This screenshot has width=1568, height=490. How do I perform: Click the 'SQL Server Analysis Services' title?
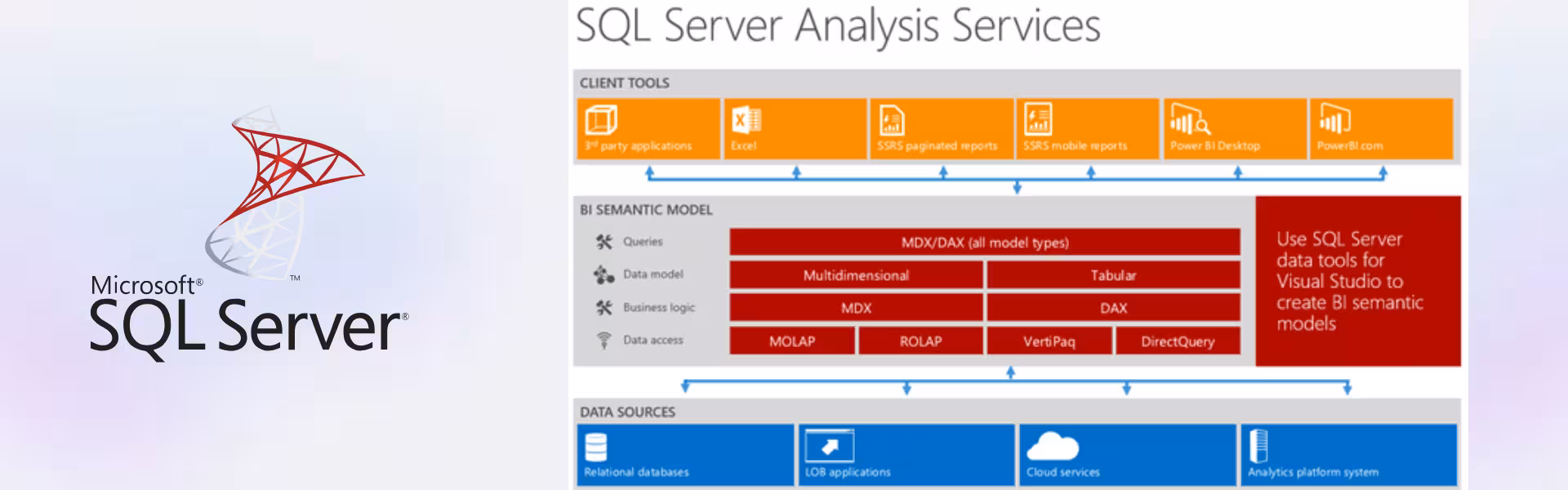pyautogui.click(x=838, y=26)
